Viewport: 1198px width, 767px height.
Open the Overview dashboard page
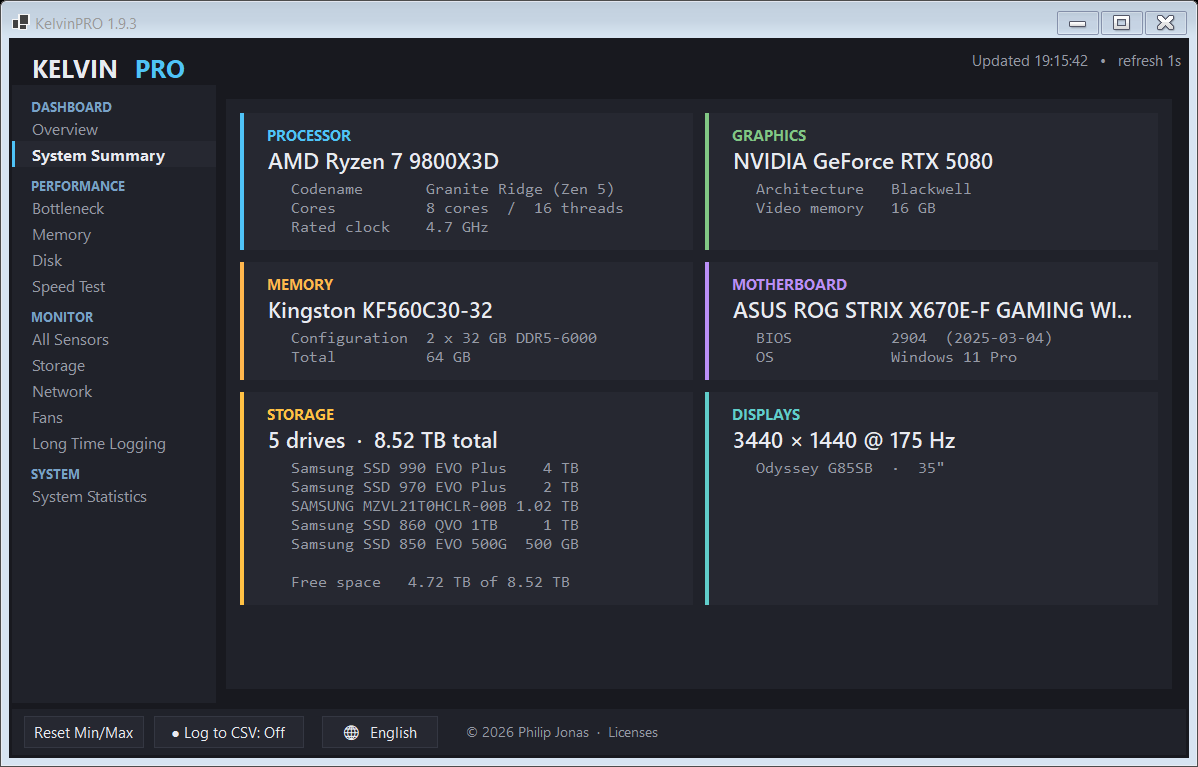coord(65,130)
